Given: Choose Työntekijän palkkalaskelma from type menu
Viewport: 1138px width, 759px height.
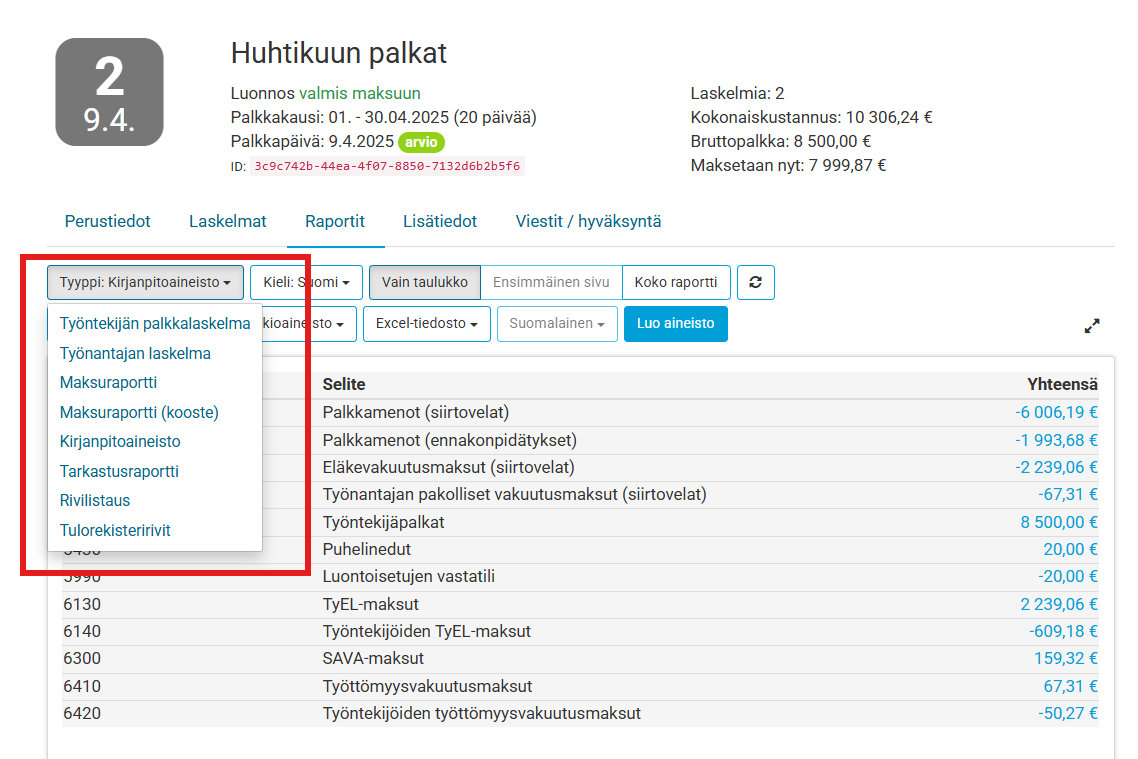Looking at the screenshot, I should (155, 323).
